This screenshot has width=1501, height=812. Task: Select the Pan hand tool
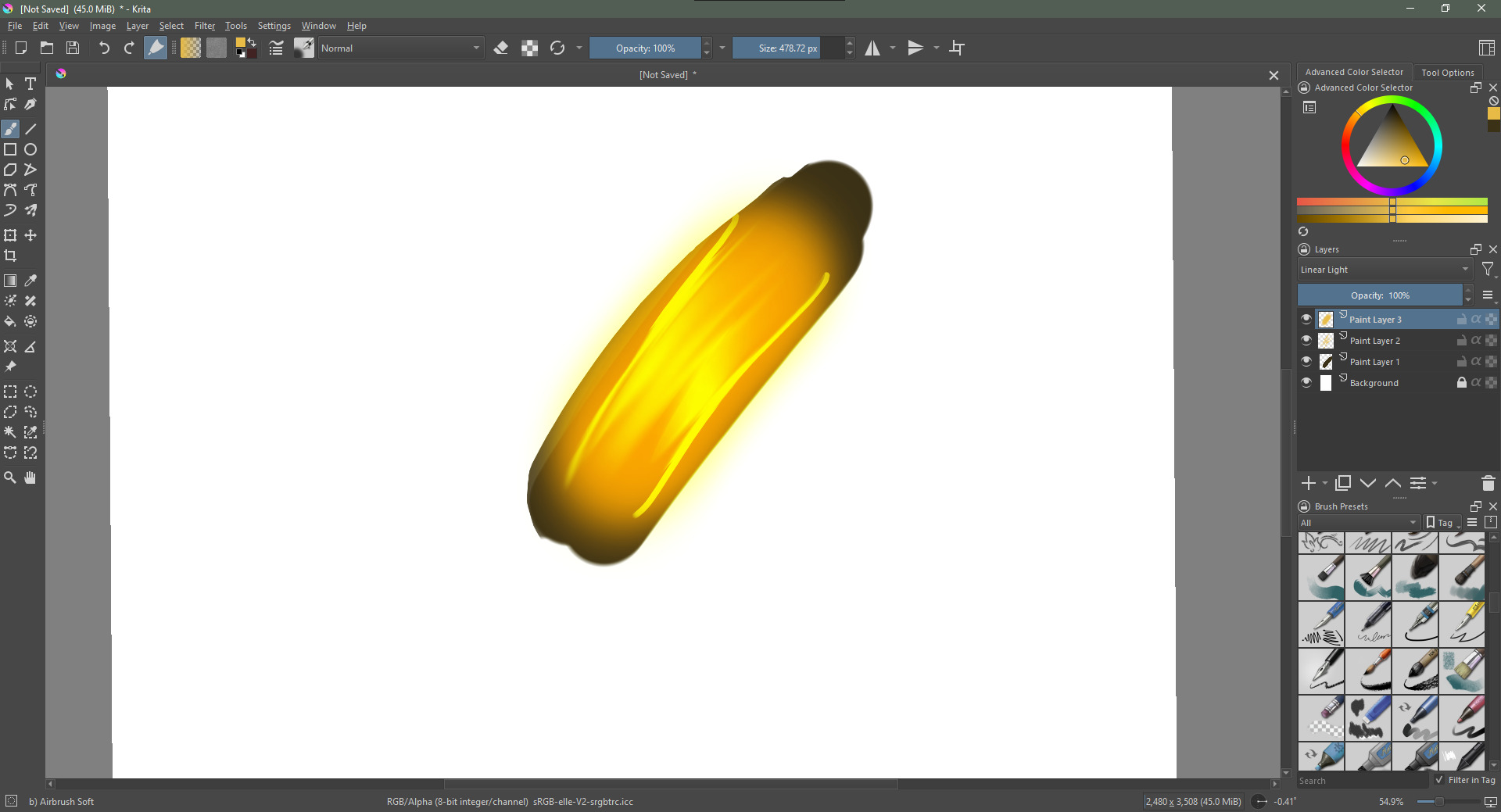pyautogui.click(x=30, y=478)
